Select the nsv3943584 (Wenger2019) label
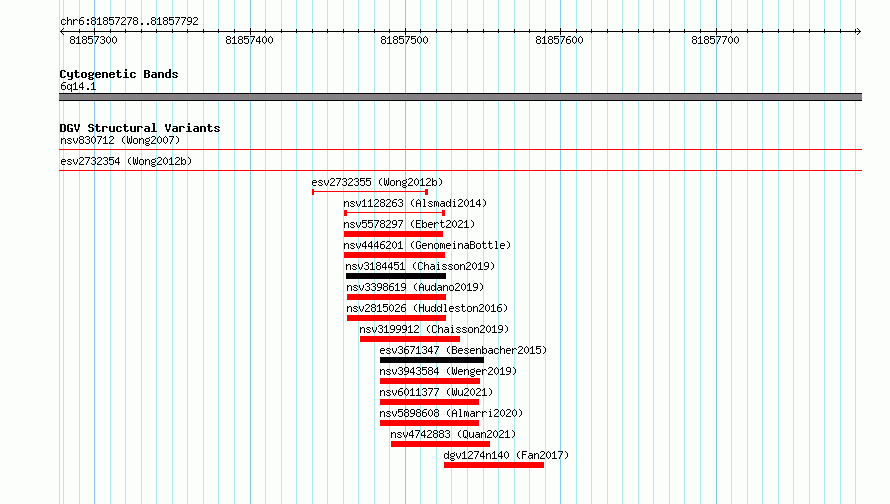Screen dimensions: 890x504 click(448, 371)
